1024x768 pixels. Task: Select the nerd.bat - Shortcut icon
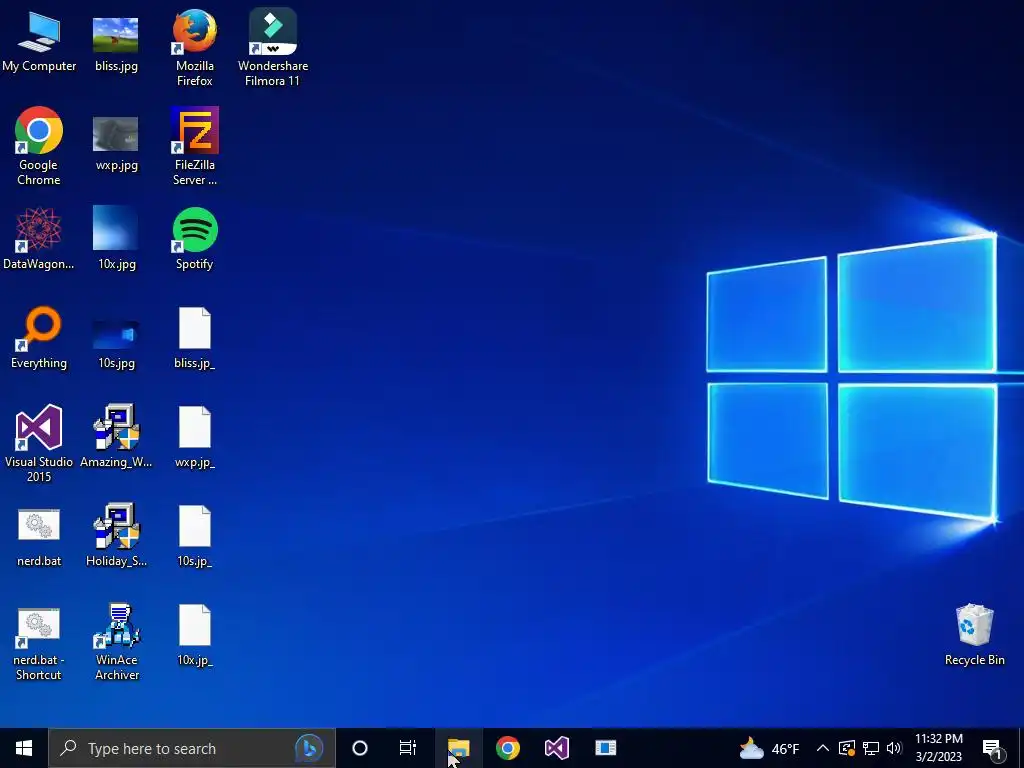[x=39, y=644]
